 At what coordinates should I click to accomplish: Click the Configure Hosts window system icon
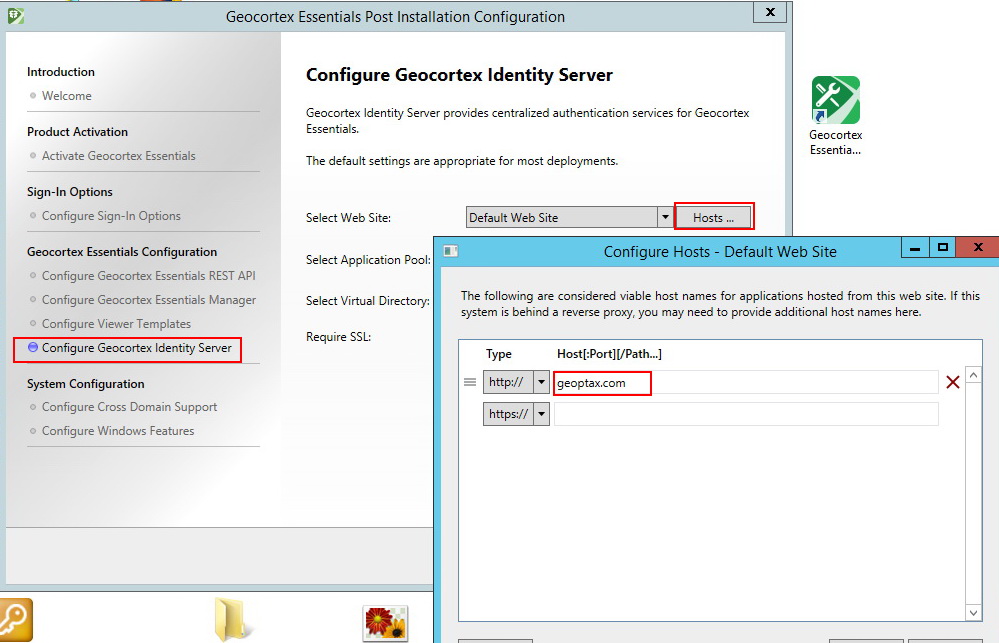pos(450,251)
